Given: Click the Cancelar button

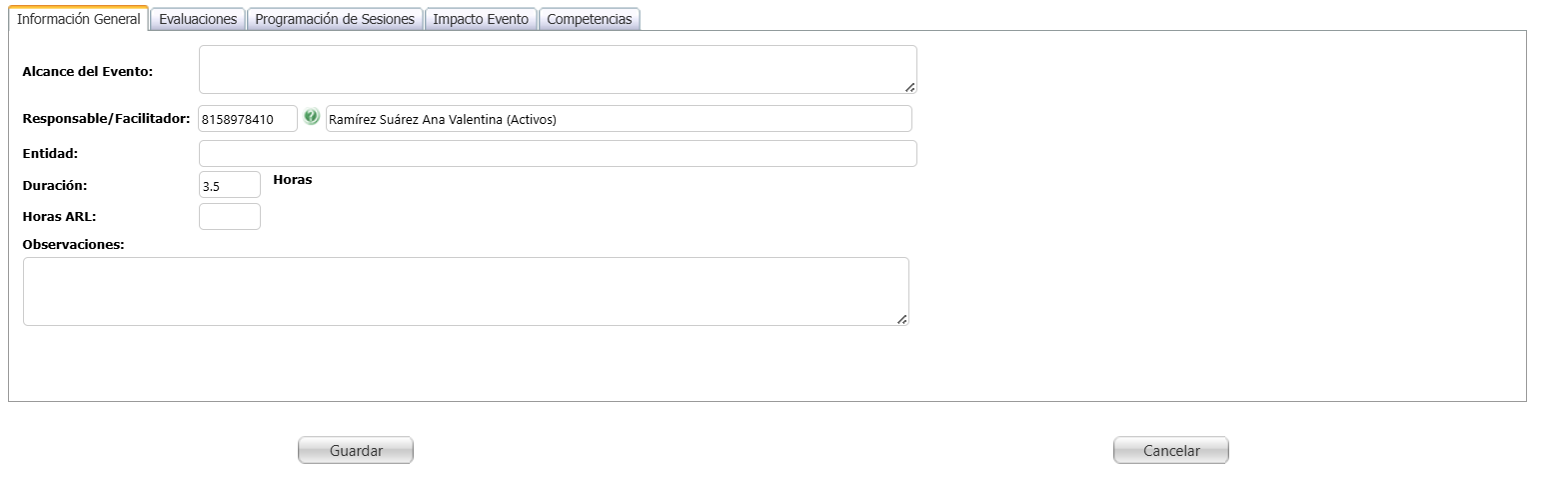Looking at the screenshot, I should [1170, 451].
